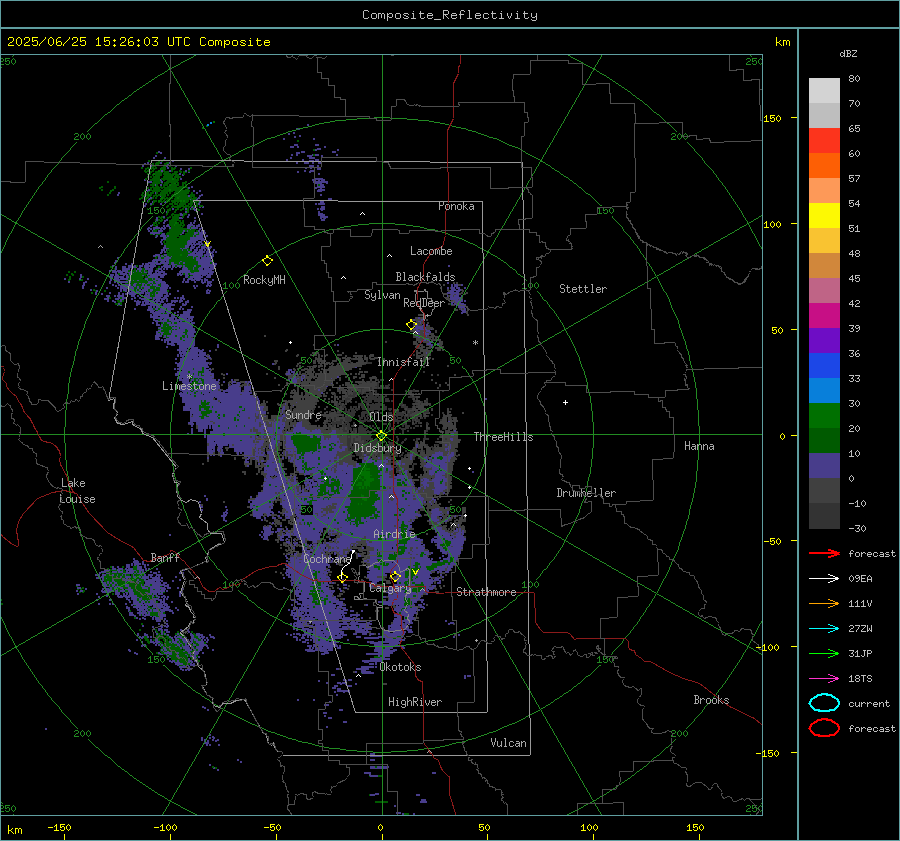
Task: Click the Airdrie city label
Action: click(x=394, y=534)
